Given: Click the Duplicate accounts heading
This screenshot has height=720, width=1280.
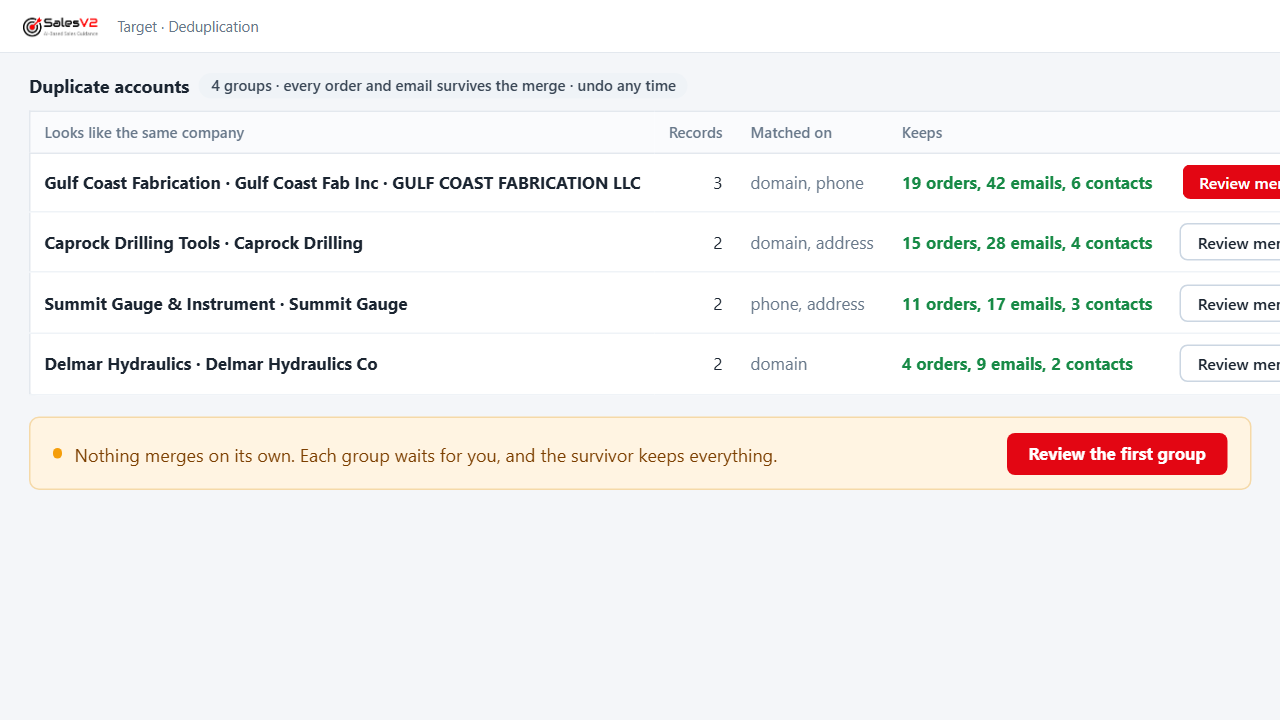Looking at the screenshot, I should (x=109, y=86).
